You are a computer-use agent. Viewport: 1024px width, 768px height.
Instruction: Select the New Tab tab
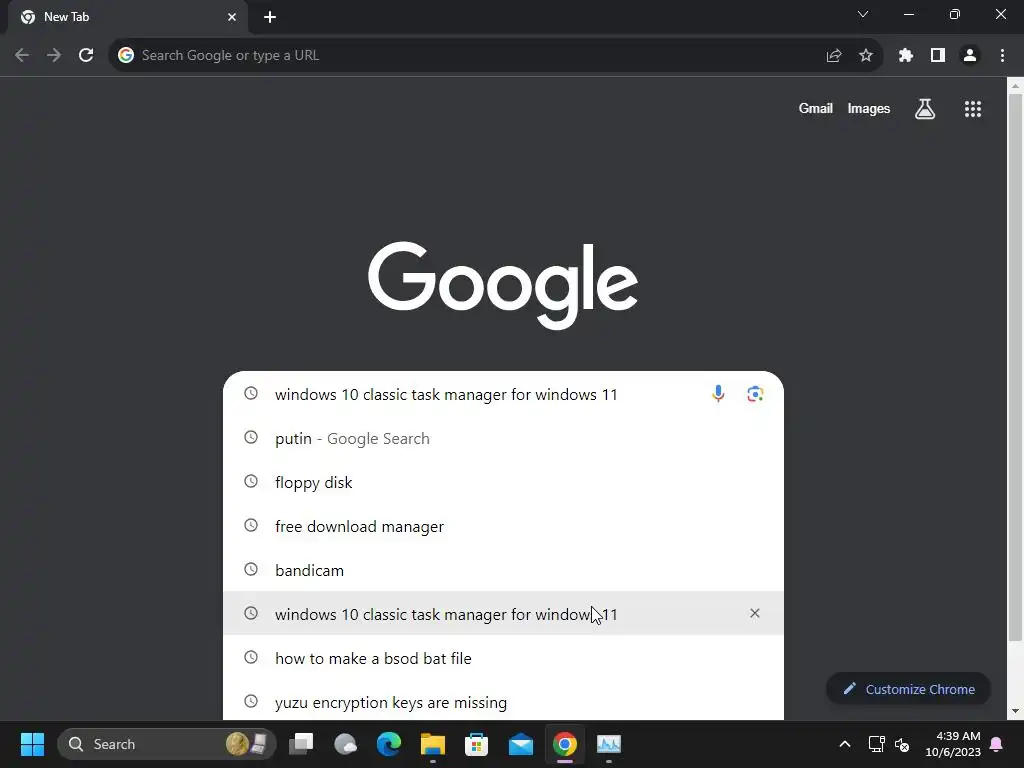[x=127, y=17]
